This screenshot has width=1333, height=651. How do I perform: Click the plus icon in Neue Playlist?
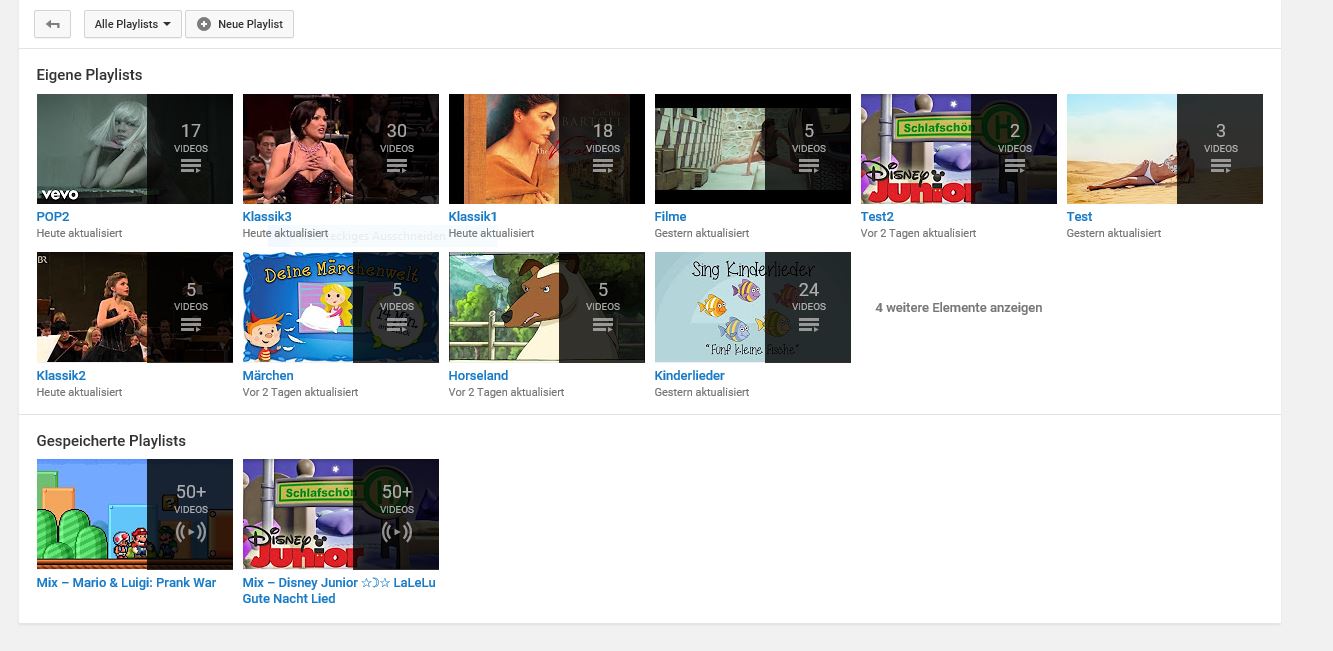204,24
